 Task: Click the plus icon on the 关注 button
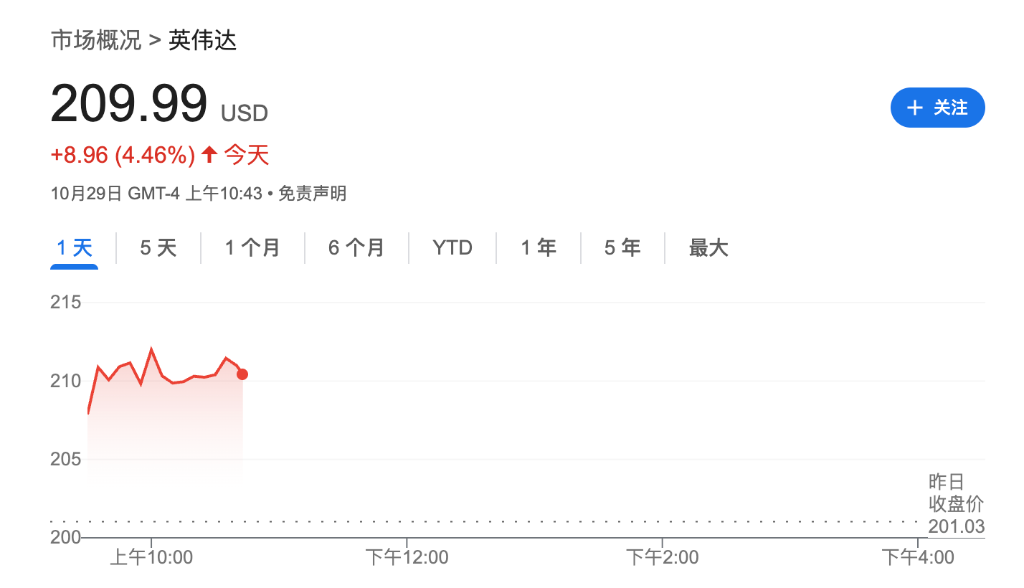tap(916, 107)
